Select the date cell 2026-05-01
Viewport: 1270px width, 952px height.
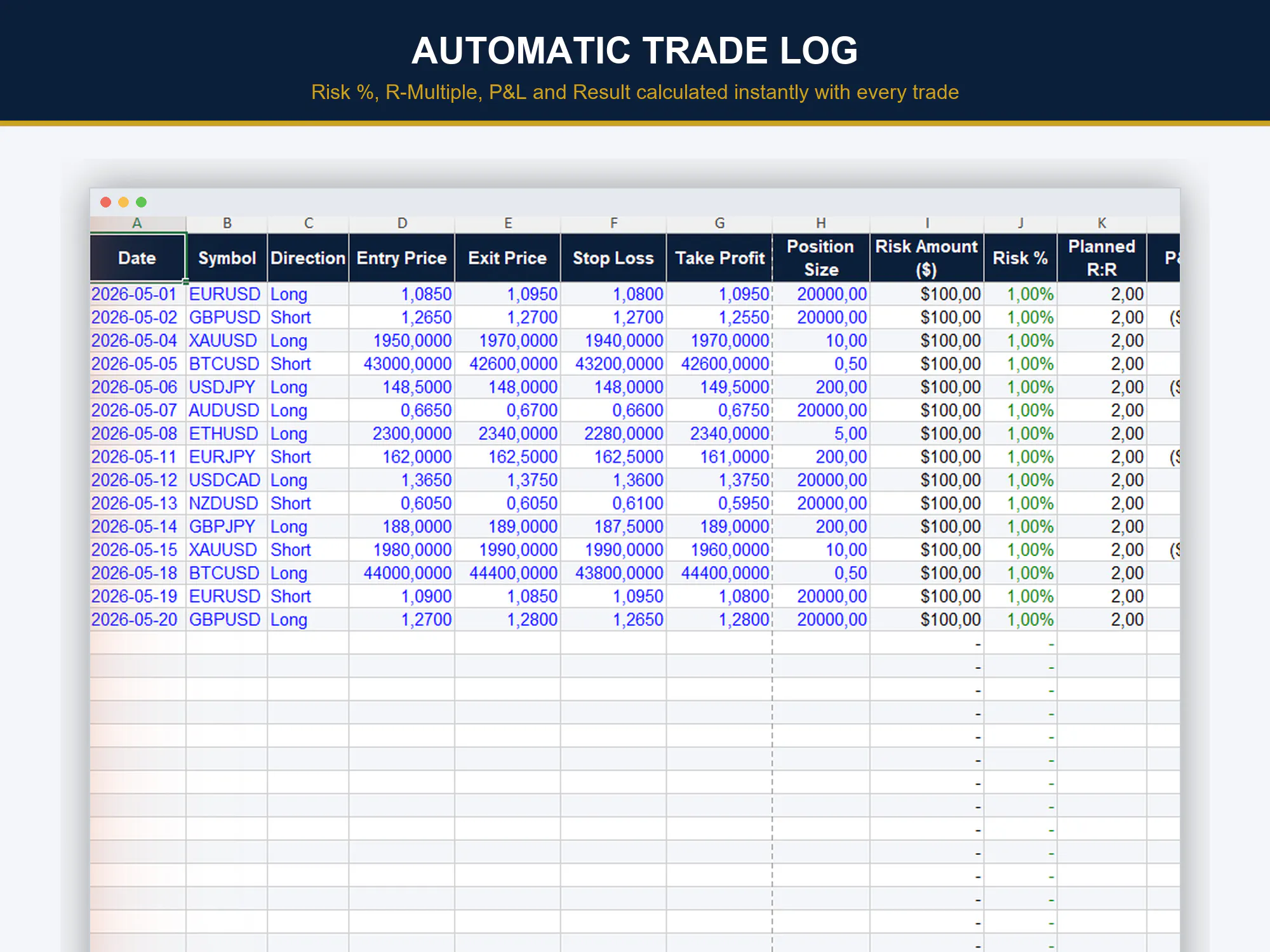pyautogui.click(x=138, y=294)
